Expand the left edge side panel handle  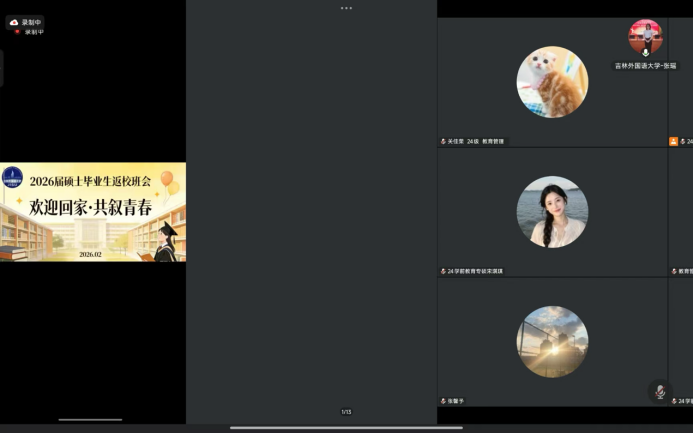2,68
